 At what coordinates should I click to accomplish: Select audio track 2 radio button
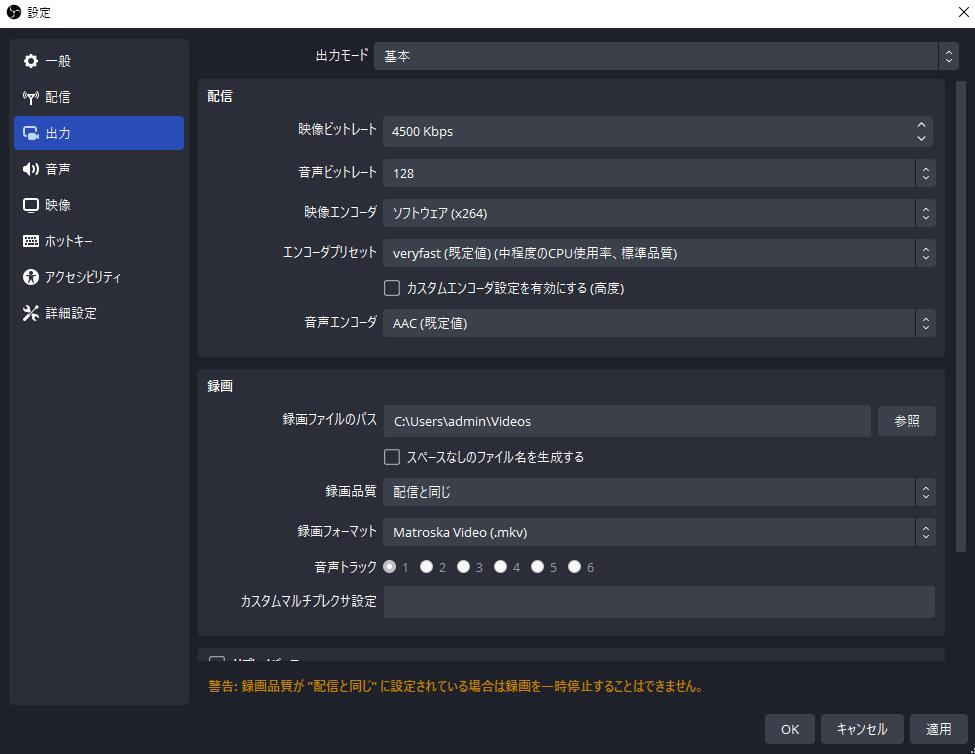point(427,566)
